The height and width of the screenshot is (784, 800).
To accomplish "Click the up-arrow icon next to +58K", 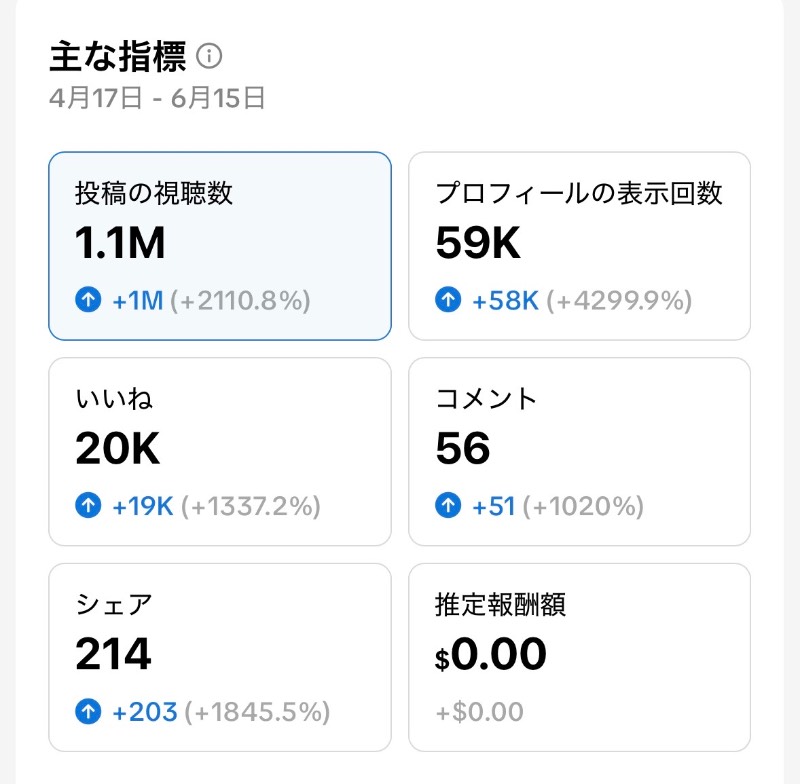I will point(448,299).
